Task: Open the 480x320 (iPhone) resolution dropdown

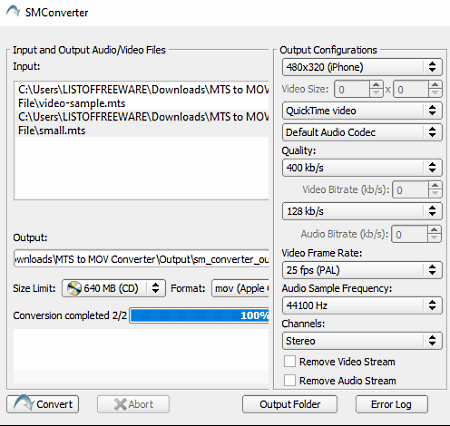Action: click(362, 67)
